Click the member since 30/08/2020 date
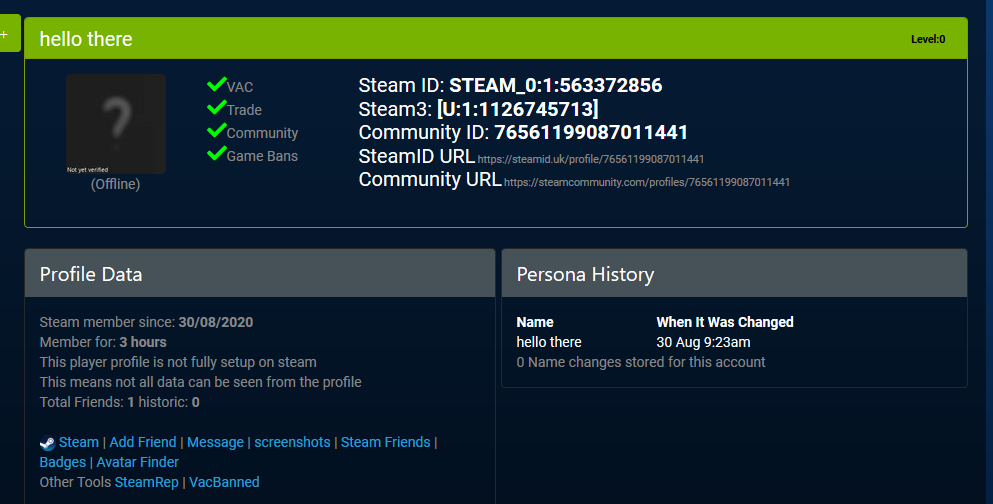The width and height of the screenshot is (993, 504). coord(216,322)
